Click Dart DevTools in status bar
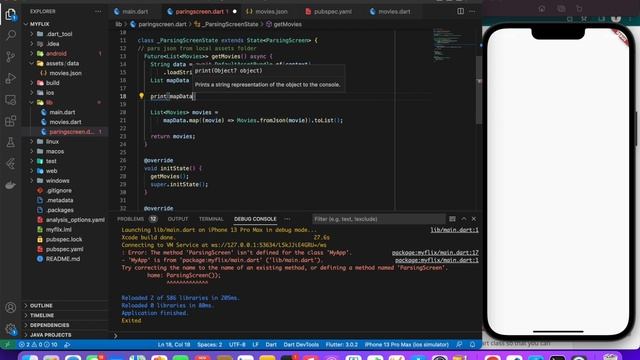This screenshot has width=640, height=360. pos(301,344)
